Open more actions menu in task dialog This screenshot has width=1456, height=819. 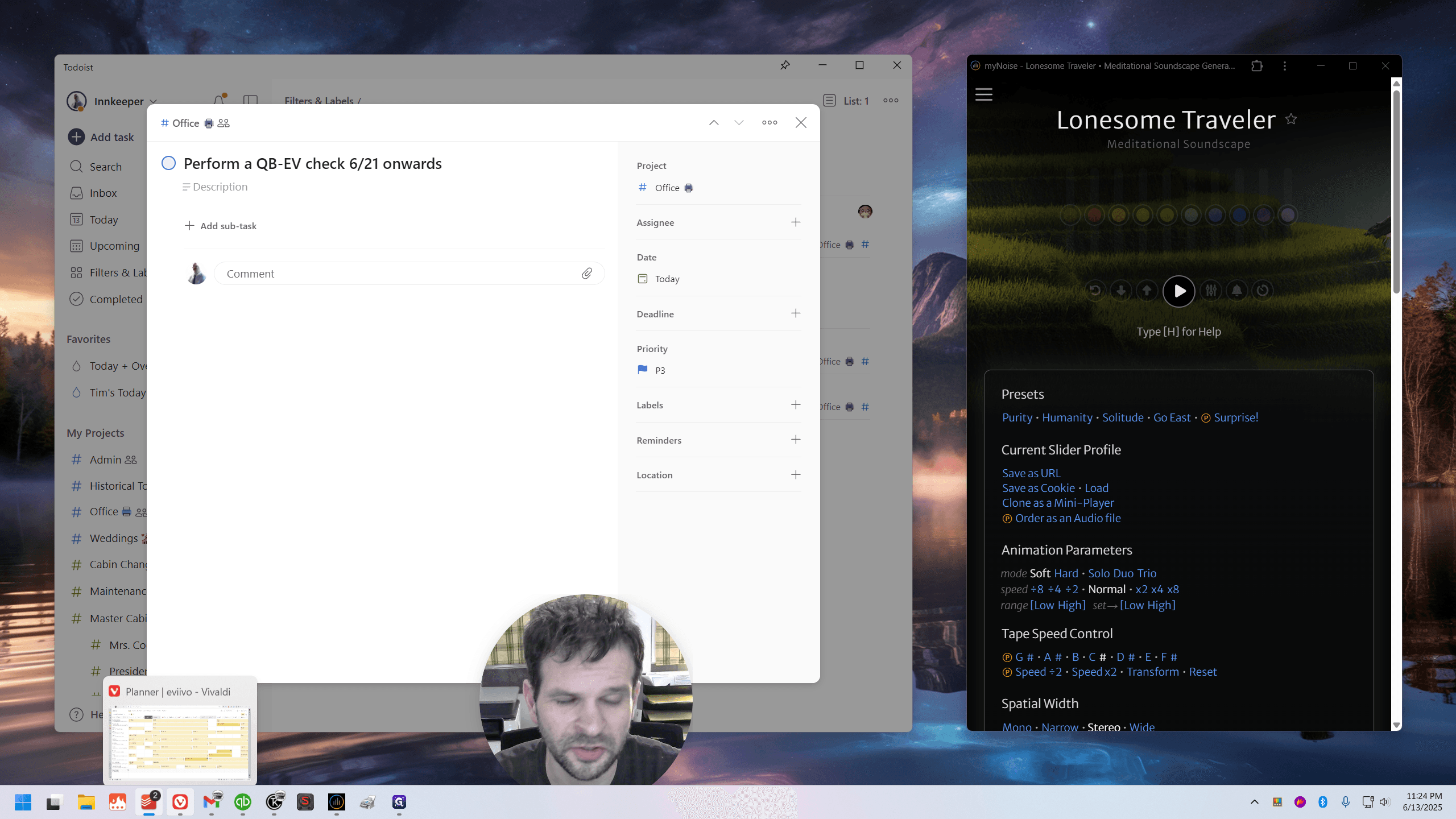pos(770,122)
